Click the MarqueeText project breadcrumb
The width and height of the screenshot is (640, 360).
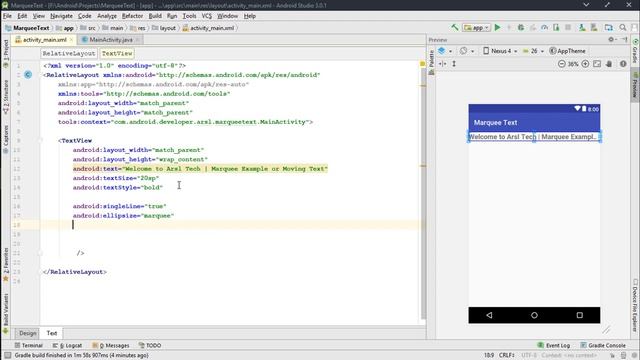tap(27, 28)
